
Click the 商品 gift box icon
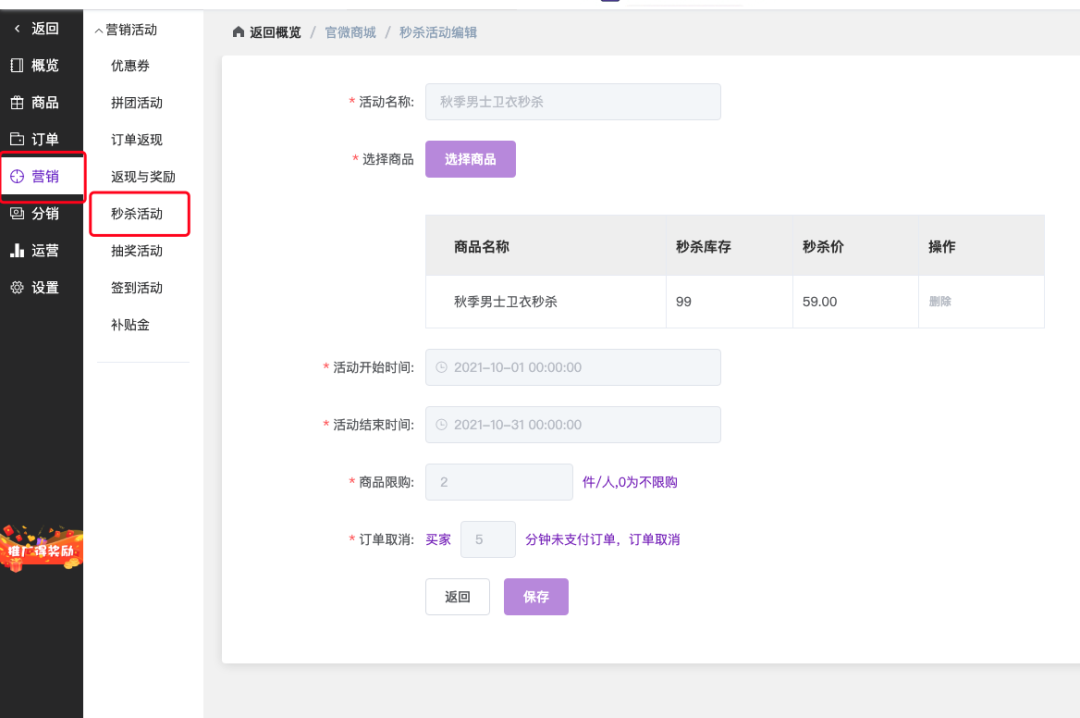[17, 103]
